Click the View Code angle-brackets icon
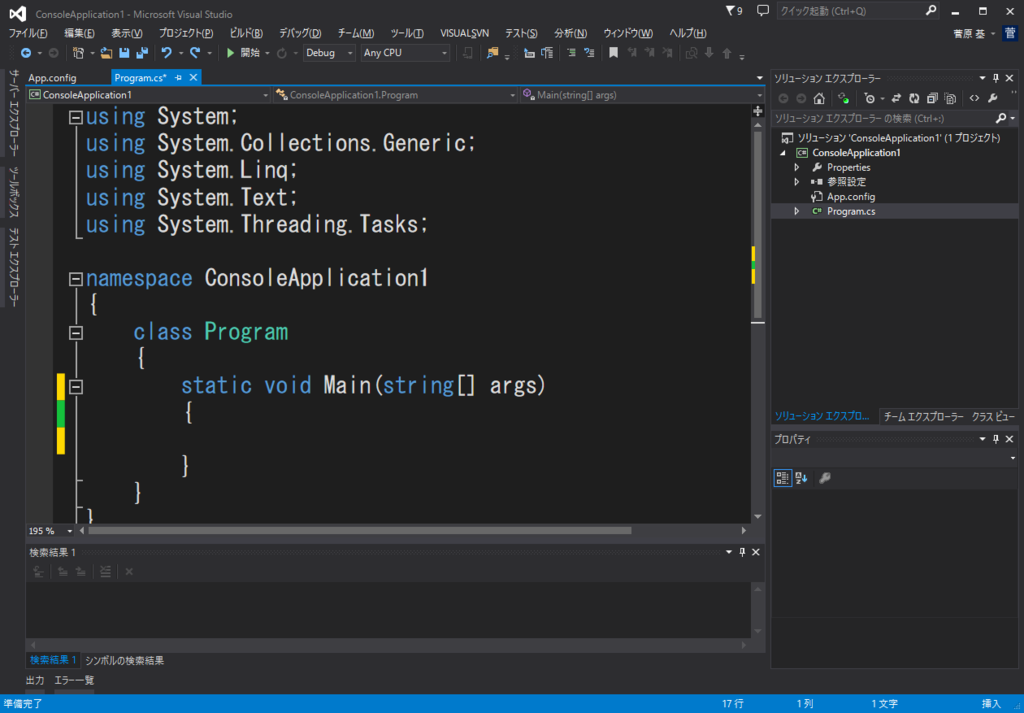The image size is (1024, 713). 974,99
